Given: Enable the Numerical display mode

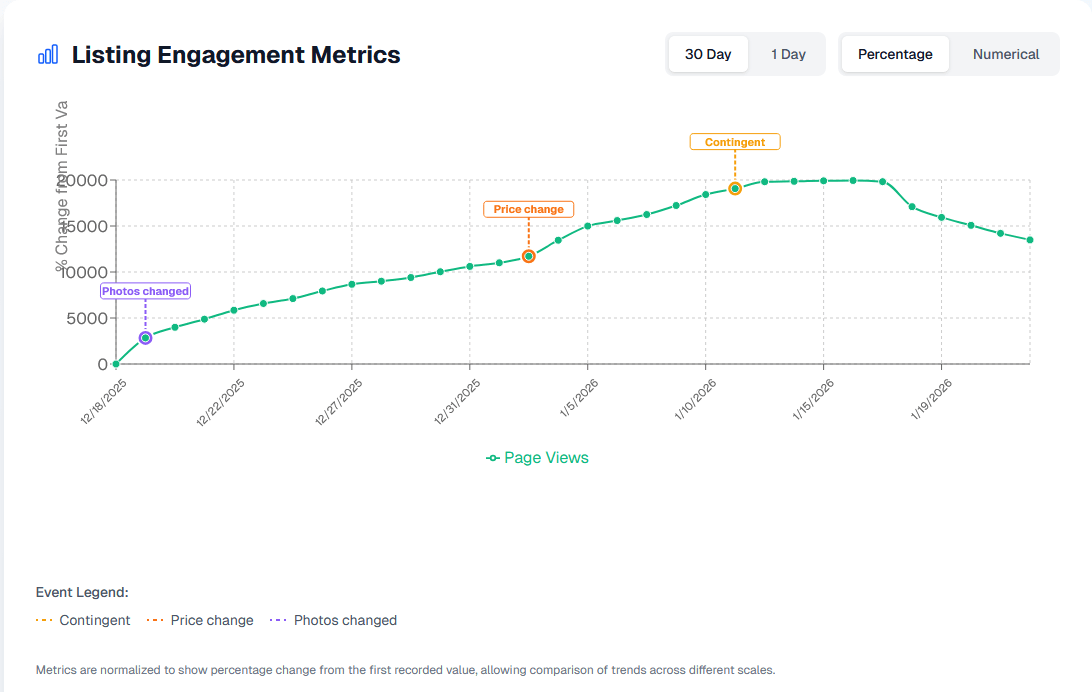Looking at the screenshot, I should 1005,54.
